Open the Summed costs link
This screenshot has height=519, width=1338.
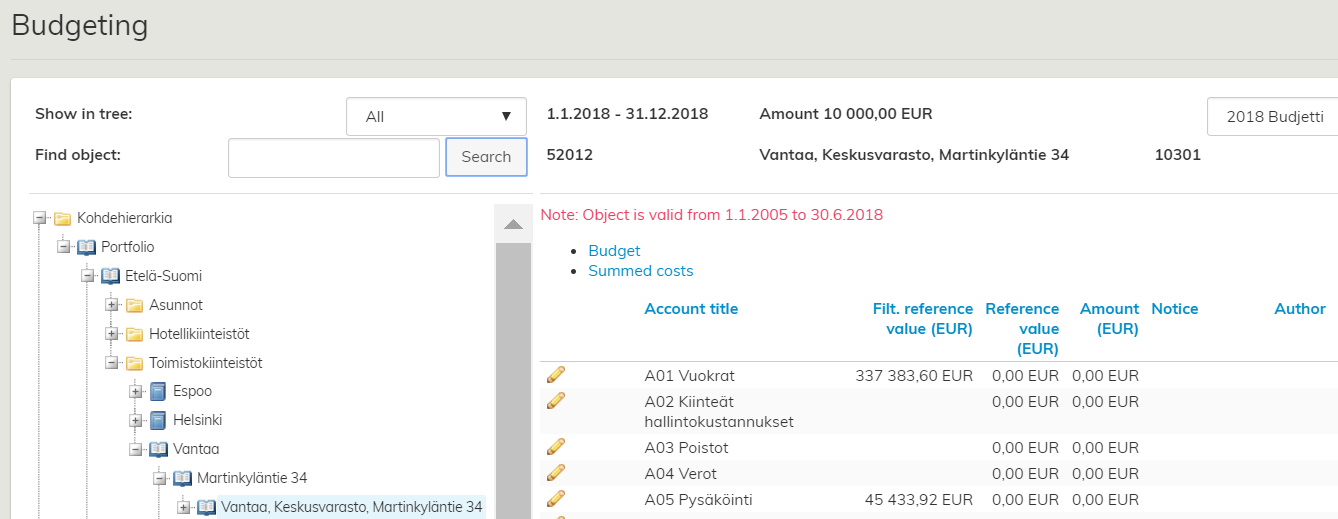coord(640,271)
